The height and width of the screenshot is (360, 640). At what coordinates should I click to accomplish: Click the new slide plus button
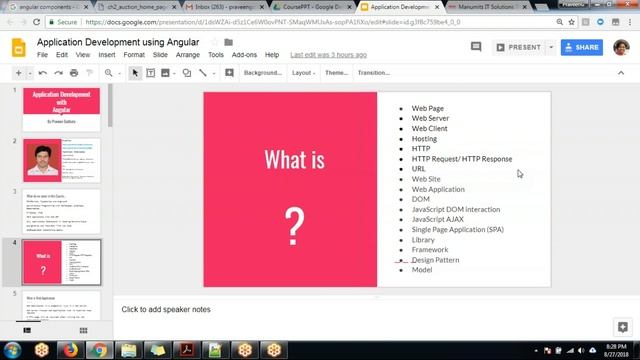(x=18, y=73)
